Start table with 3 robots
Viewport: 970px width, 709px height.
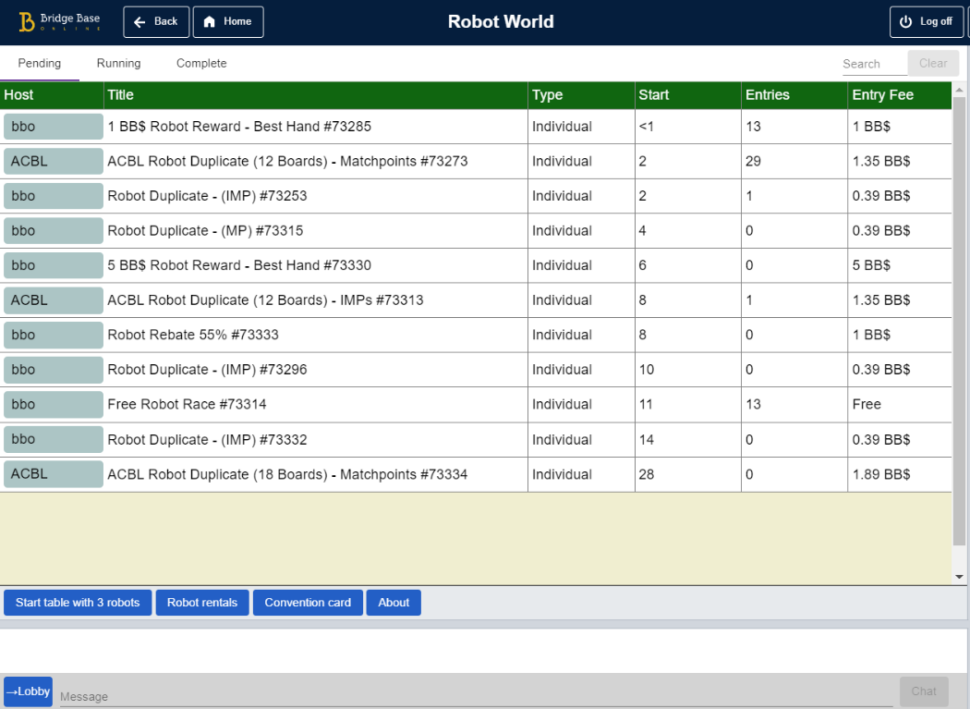click(x=77, y=603)
